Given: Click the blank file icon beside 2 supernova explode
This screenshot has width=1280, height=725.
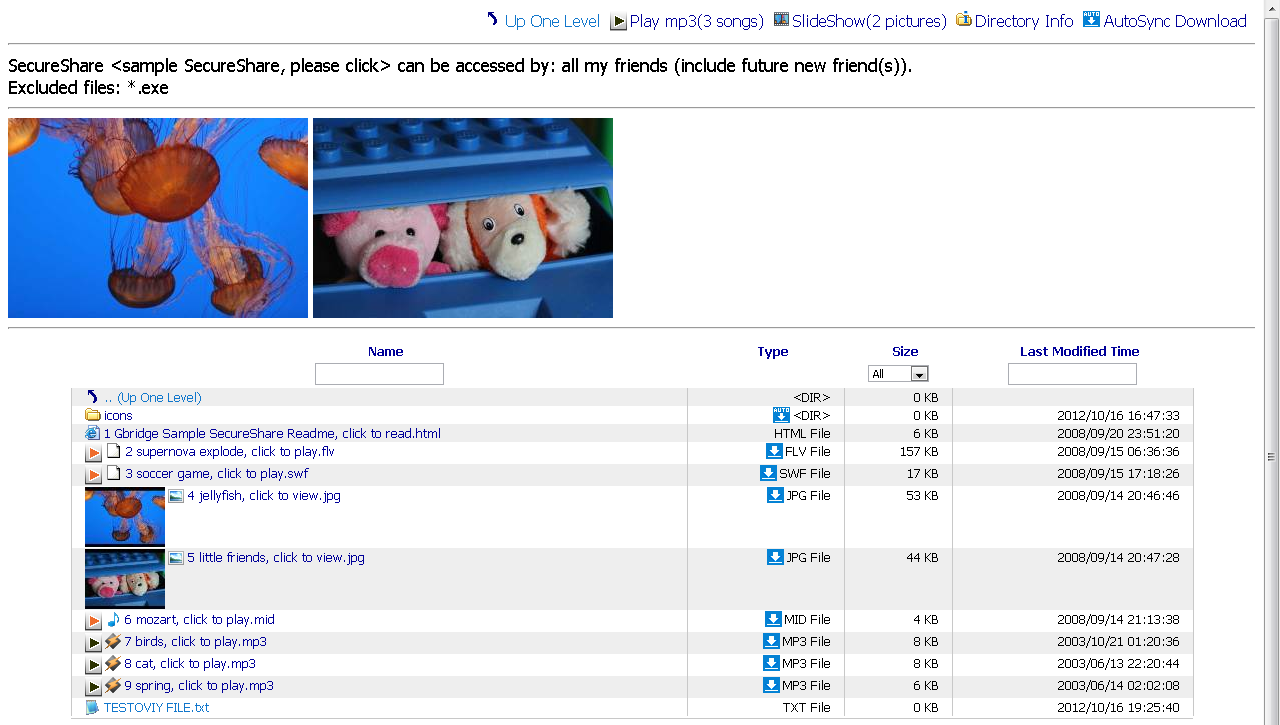Looking at the screenshot, I should click(x=113, y=451).
